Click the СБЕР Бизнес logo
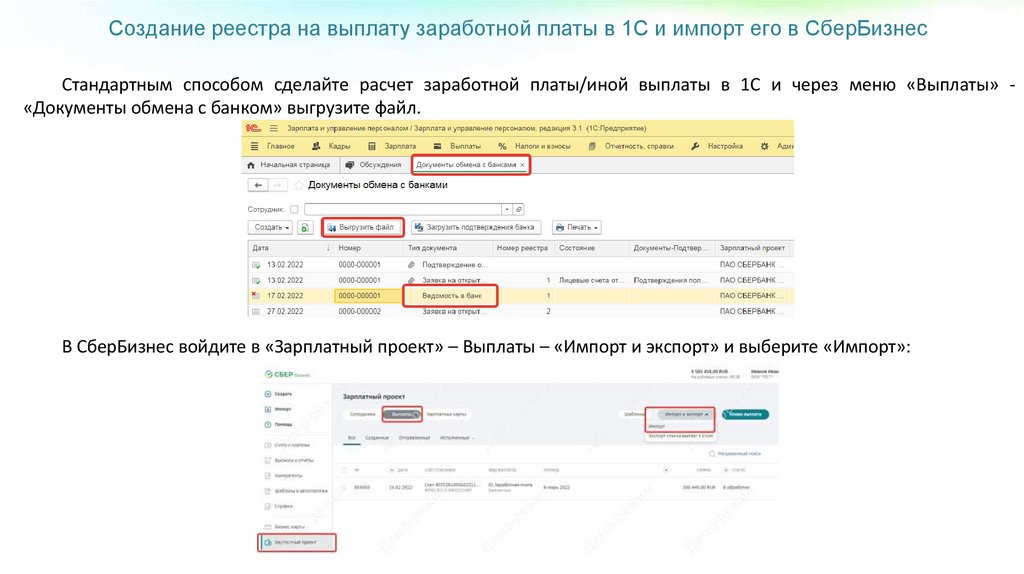This screenshot has height=574, width=1024. (x=287, y=375)
